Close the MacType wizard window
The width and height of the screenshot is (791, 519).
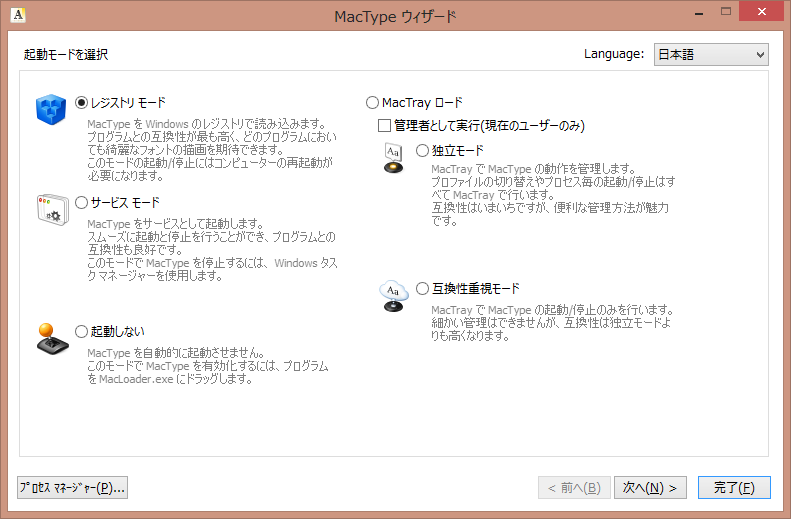(761, 11)
